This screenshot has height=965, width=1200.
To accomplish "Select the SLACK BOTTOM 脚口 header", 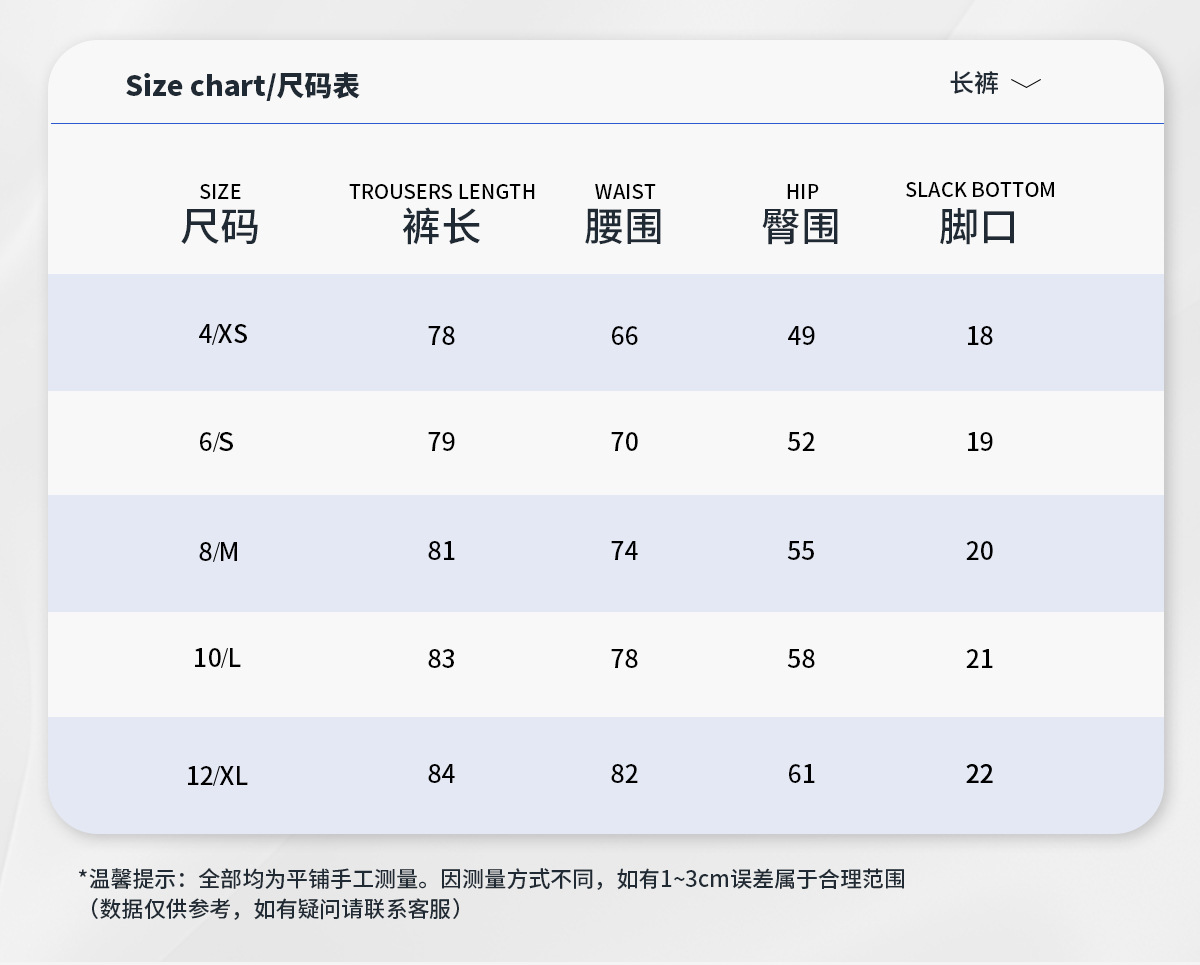I will pos(980,214).
